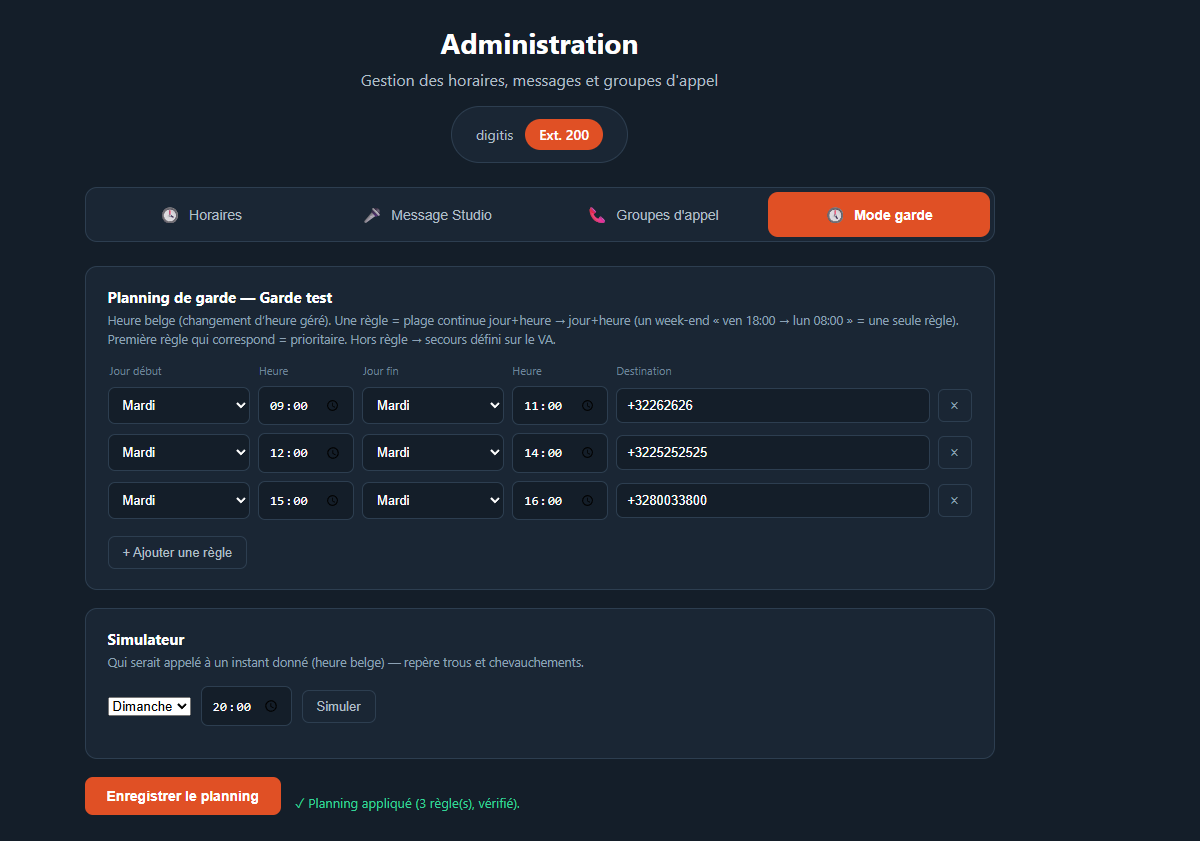Remove the rule with destination +3225252525

click(954, 453)
